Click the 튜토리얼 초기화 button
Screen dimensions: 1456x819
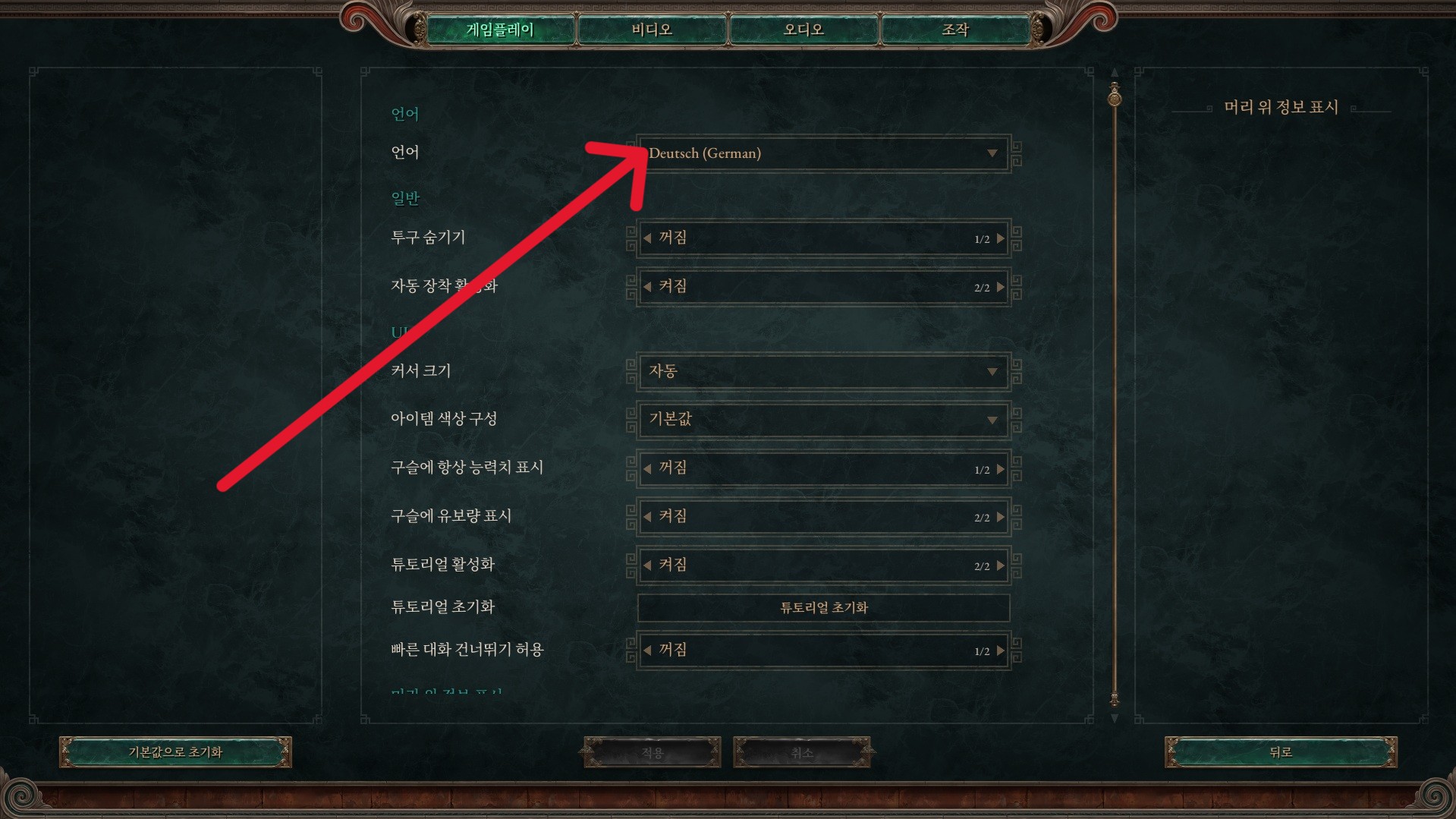tap(823, 607)
